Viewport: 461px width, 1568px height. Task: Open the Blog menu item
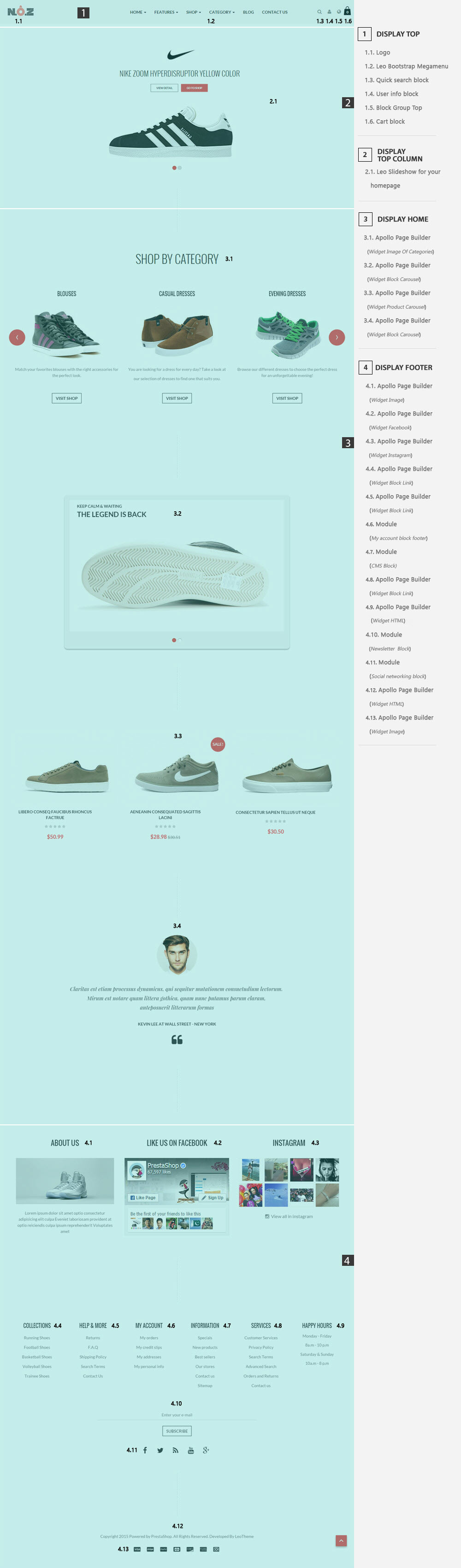(x=248, y=12)
